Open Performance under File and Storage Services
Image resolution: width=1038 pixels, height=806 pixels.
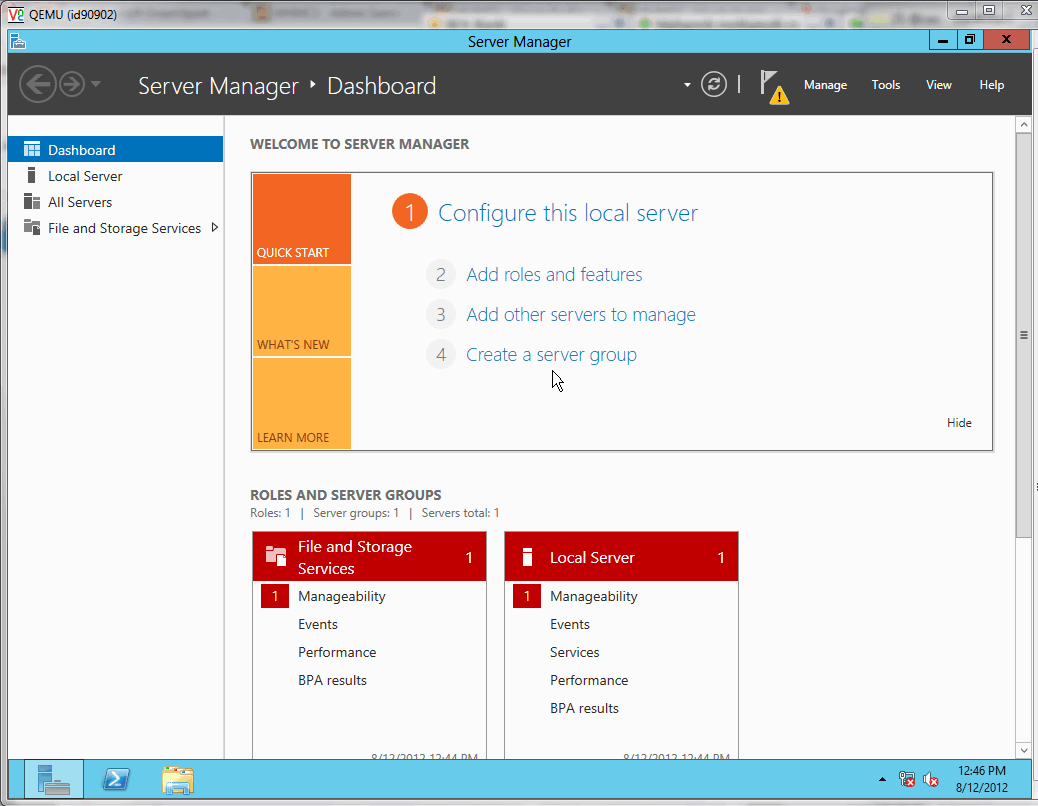[x=337, y=652]
